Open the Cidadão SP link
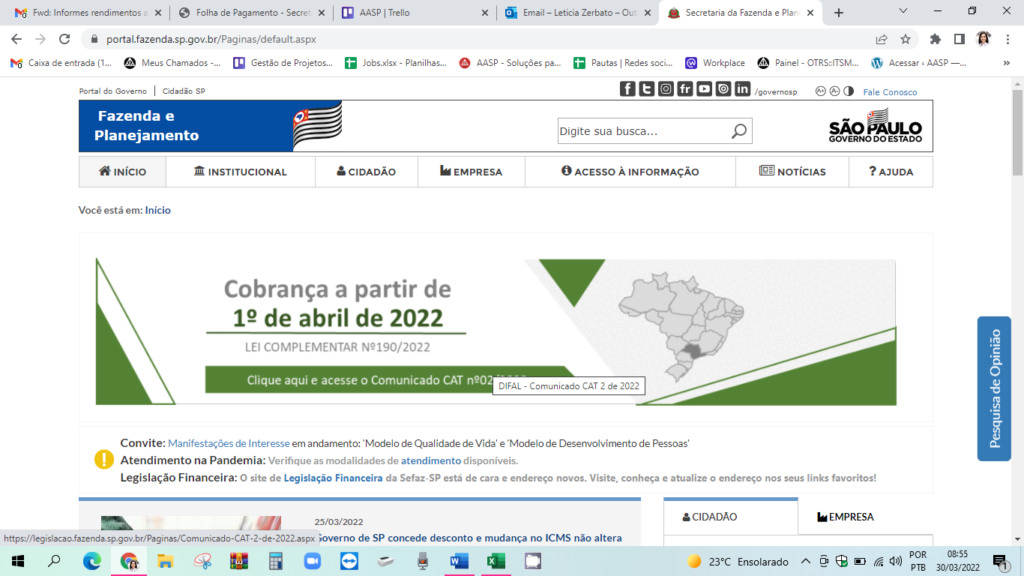 click(x=184, y=91)
